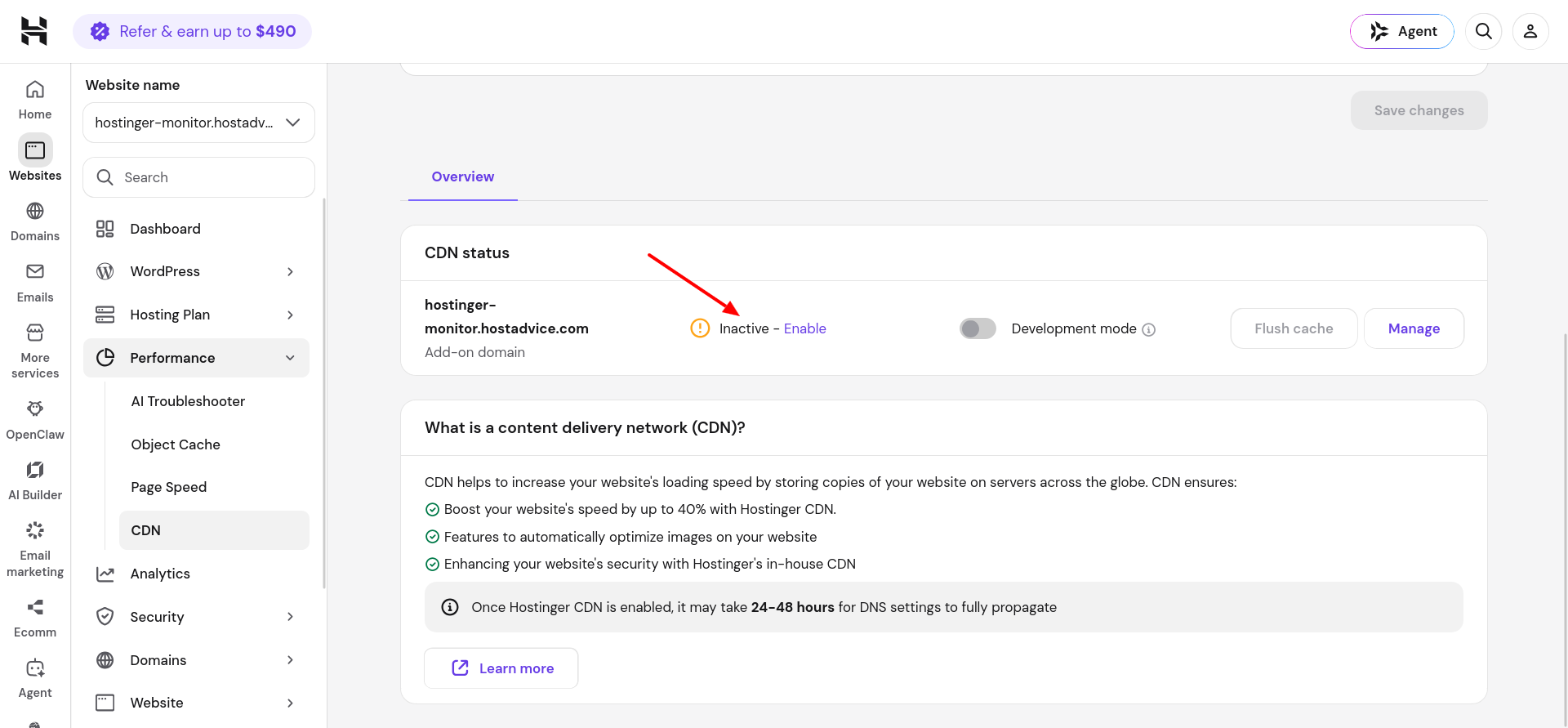Viewport: 1568px width, 728px height.
Task: Click the Inactive warning icon
Action: point(700,328)
